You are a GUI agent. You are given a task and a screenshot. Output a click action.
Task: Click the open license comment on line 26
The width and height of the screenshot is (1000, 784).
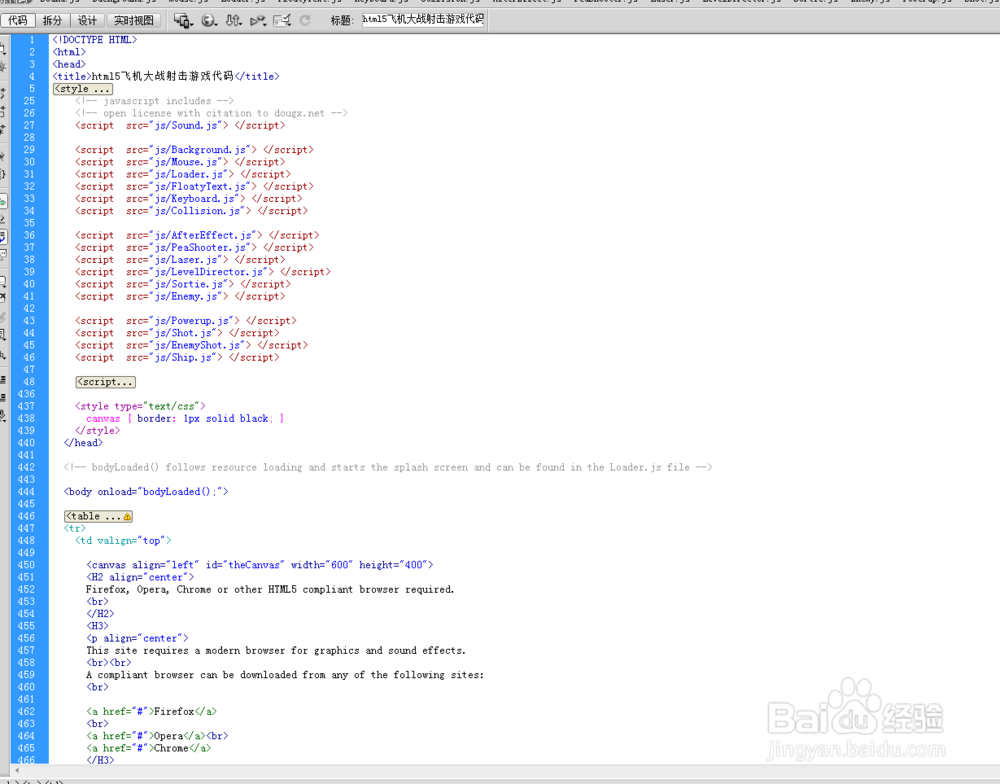pos(211,113)
